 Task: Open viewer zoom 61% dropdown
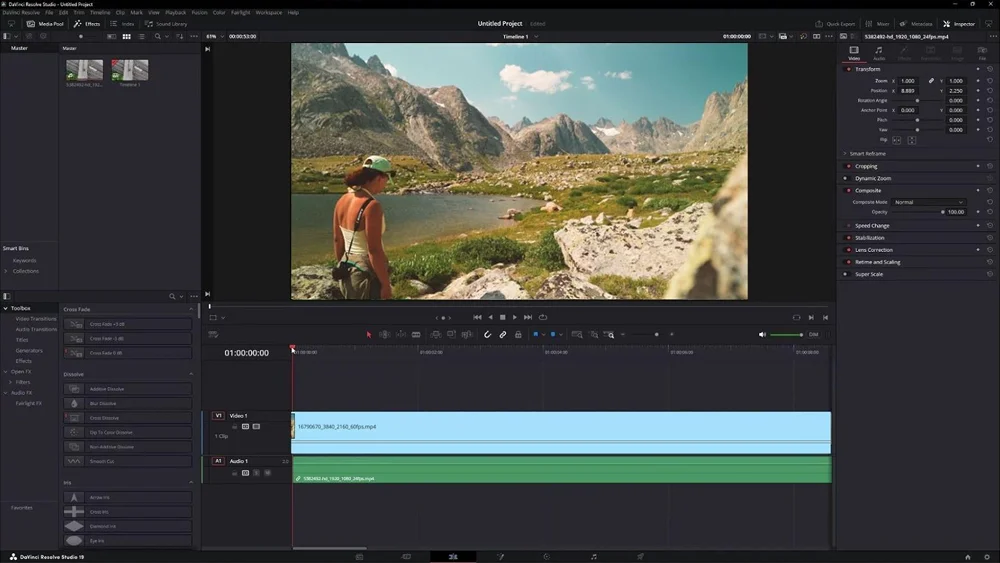tap(215, 36)
